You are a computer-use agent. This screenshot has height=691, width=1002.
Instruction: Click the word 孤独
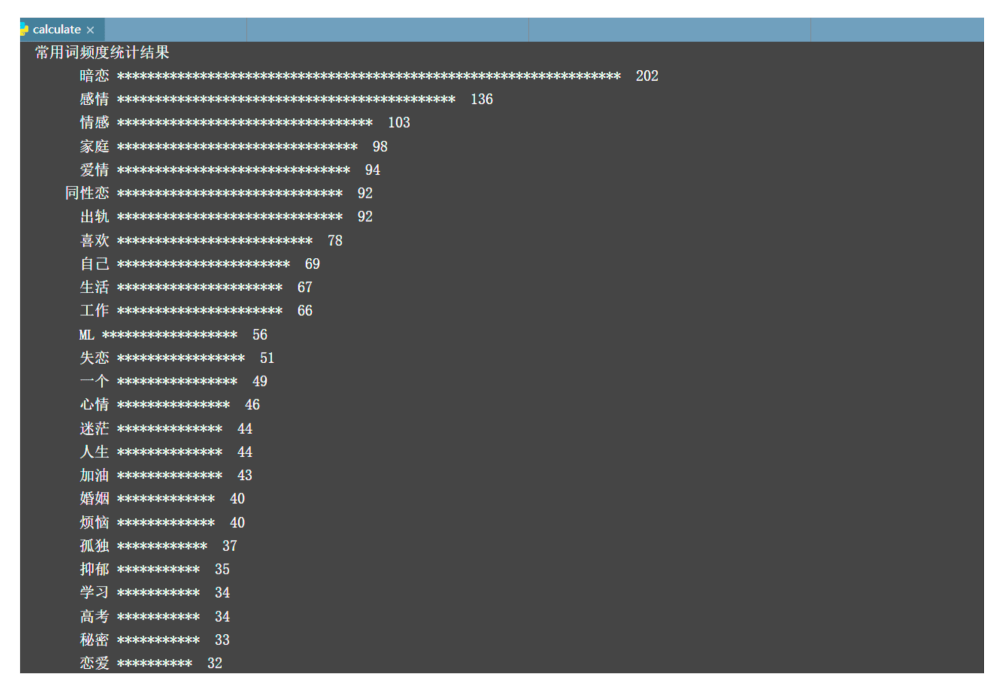(95, 546)
